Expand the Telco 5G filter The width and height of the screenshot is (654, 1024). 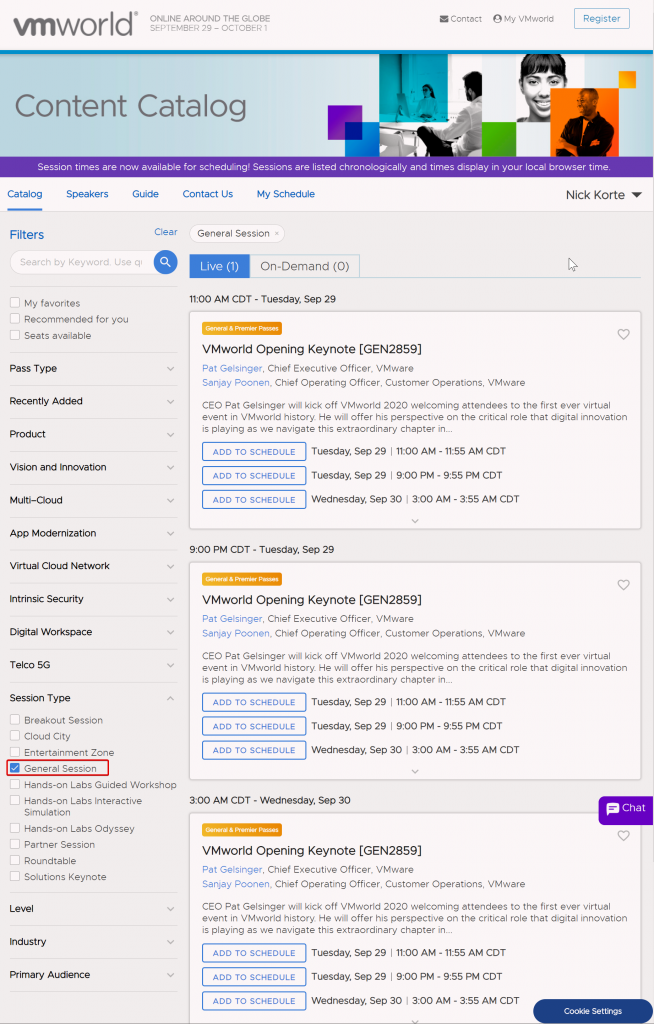[93, 665]
